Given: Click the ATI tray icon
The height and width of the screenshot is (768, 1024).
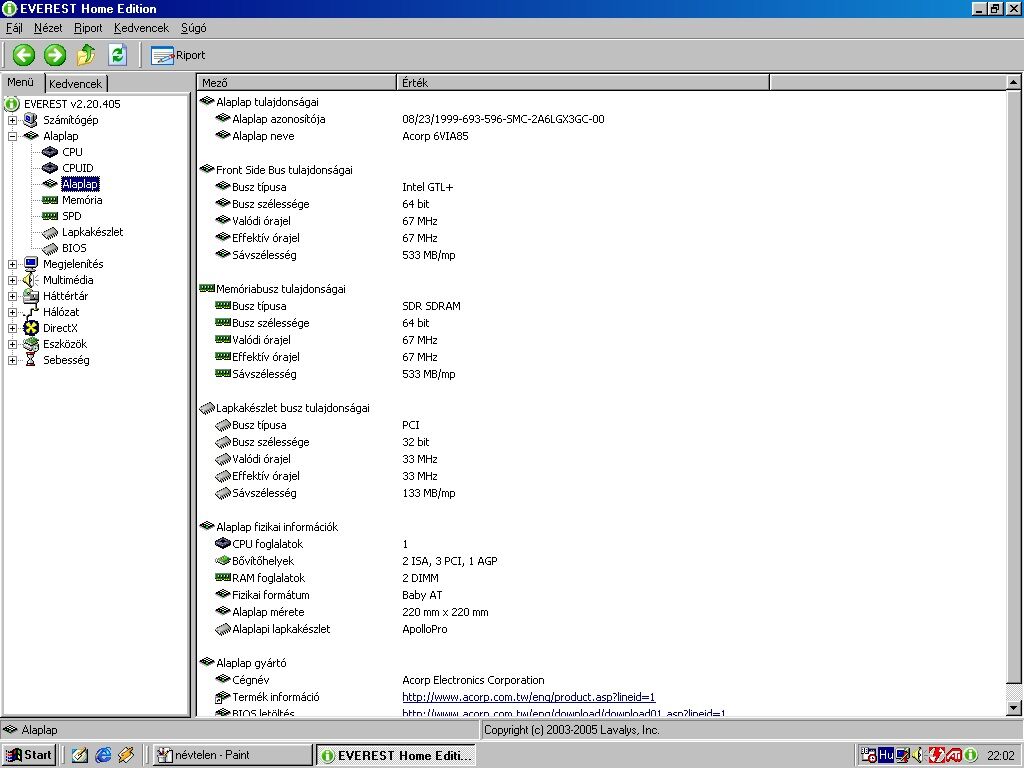Looking at the screenshot, I should pyautogui.click(x=953, y=755).
